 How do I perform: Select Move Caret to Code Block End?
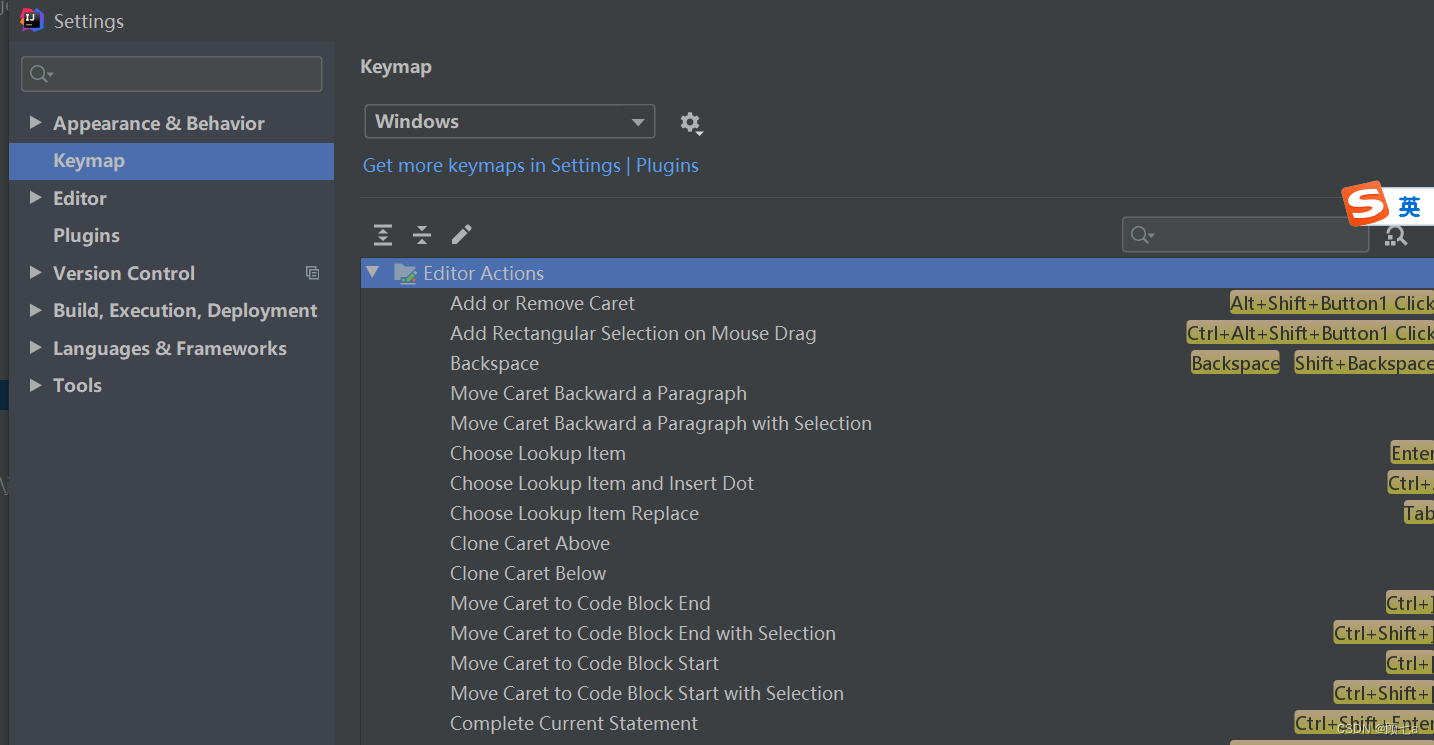(580, 603)
